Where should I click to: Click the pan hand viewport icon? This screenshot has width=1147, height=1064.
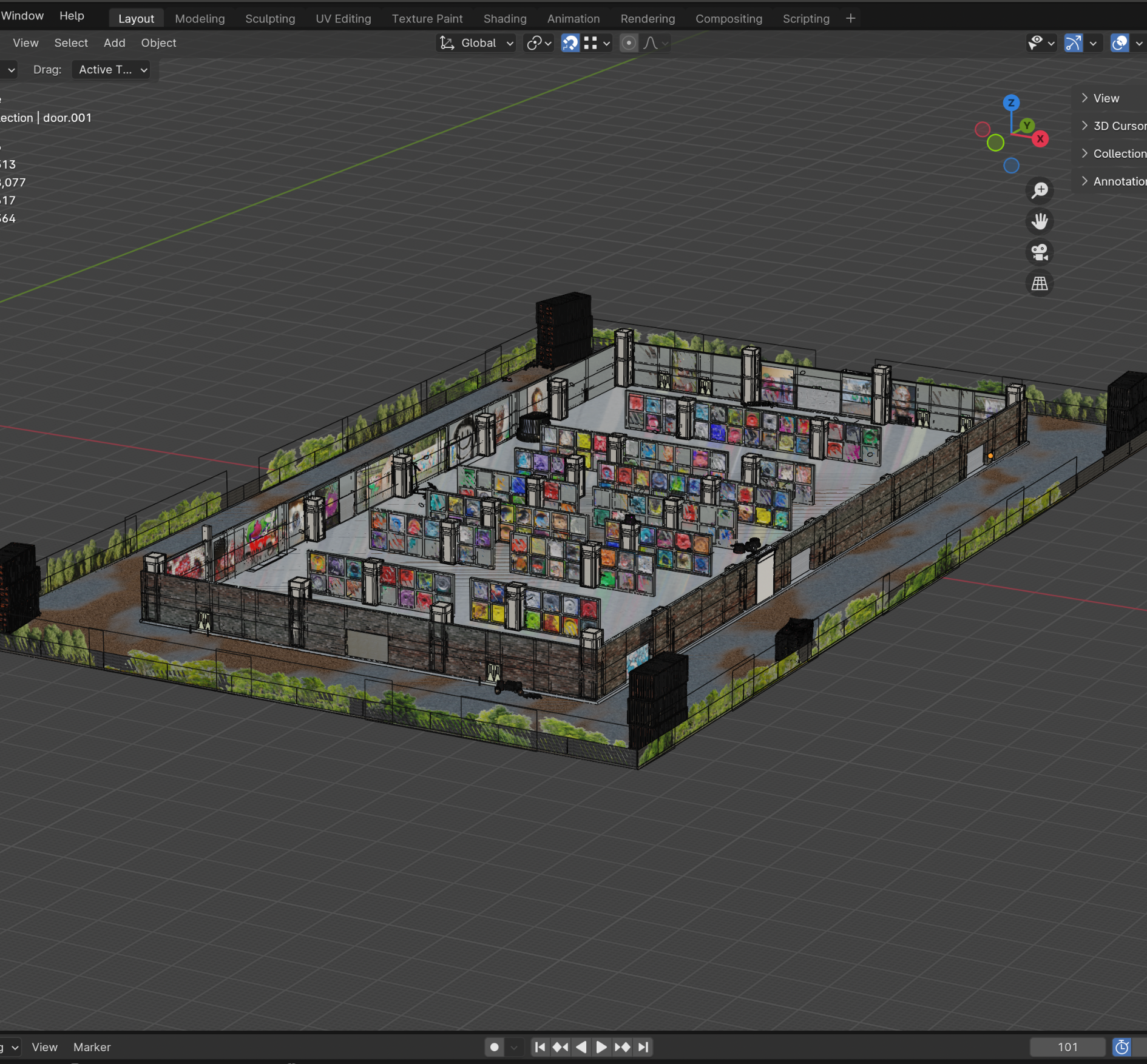tap(1040, 221)
